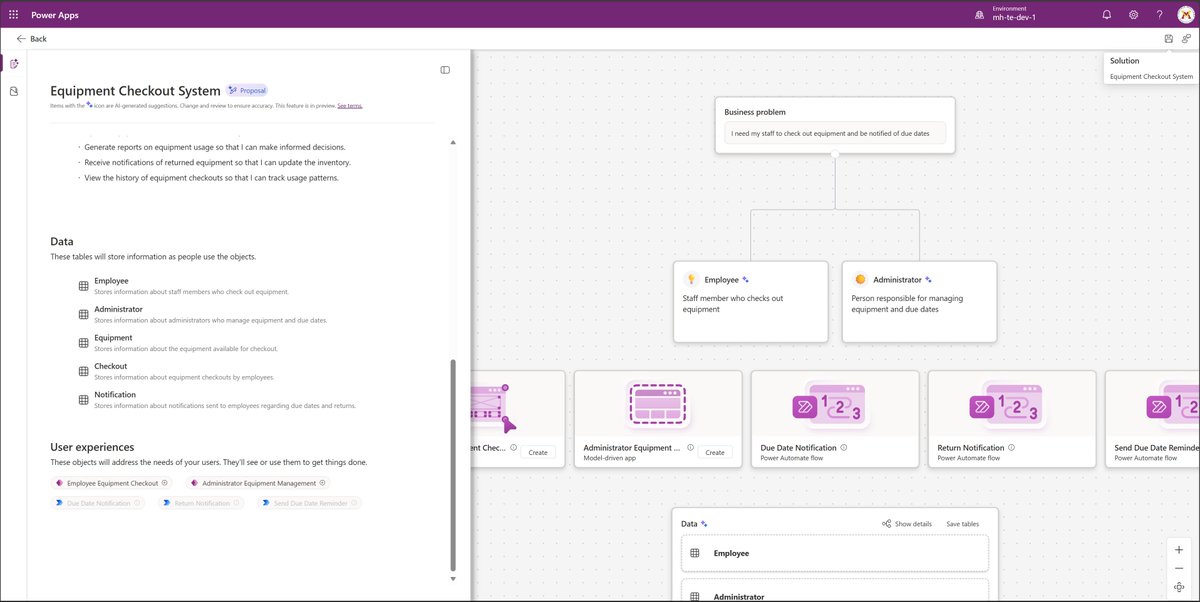The height and width of the screenshot is (602, 1200).
Task: Select Employee table row in canvas Data card
Action: (834, 553)
